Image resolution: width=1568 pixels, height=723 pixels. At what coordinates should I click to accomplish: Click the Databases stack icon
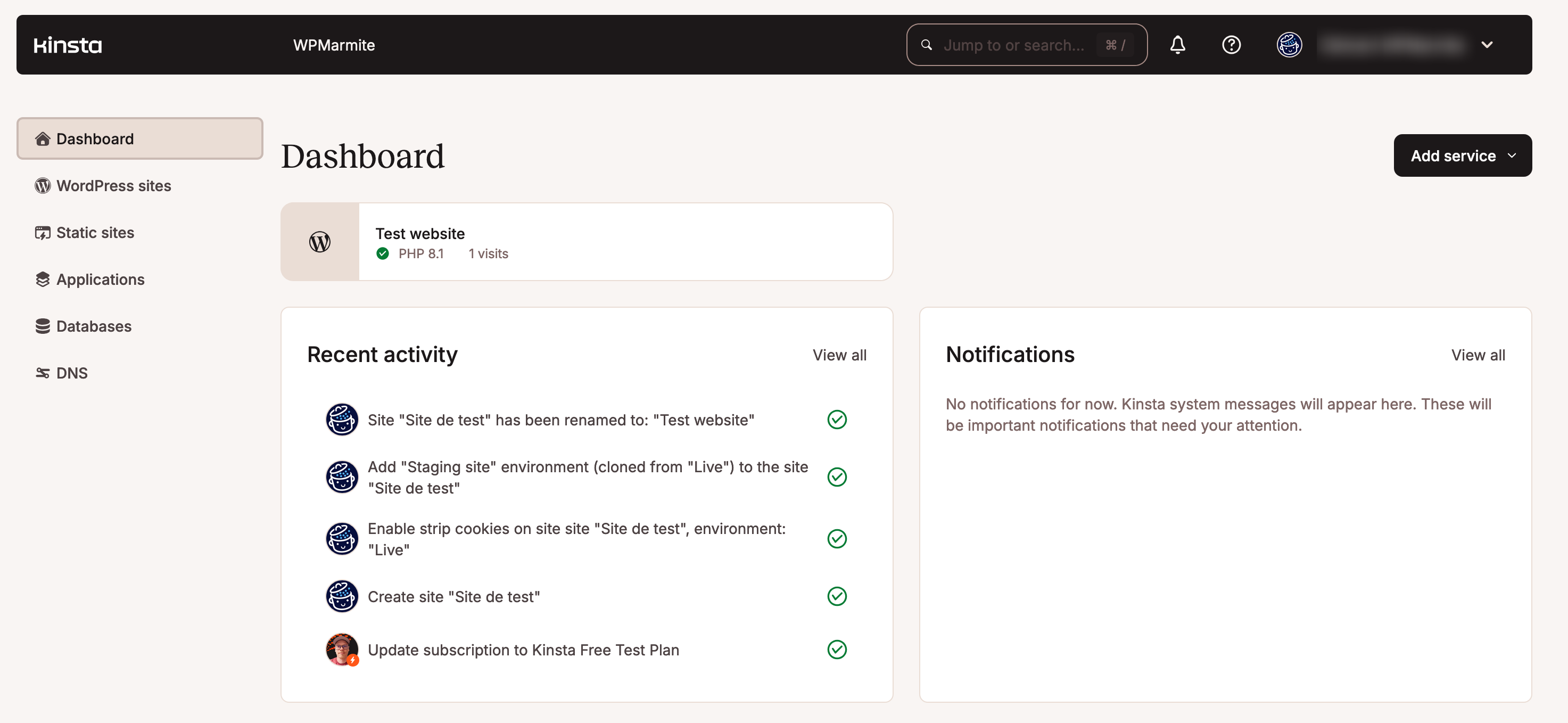42,326
